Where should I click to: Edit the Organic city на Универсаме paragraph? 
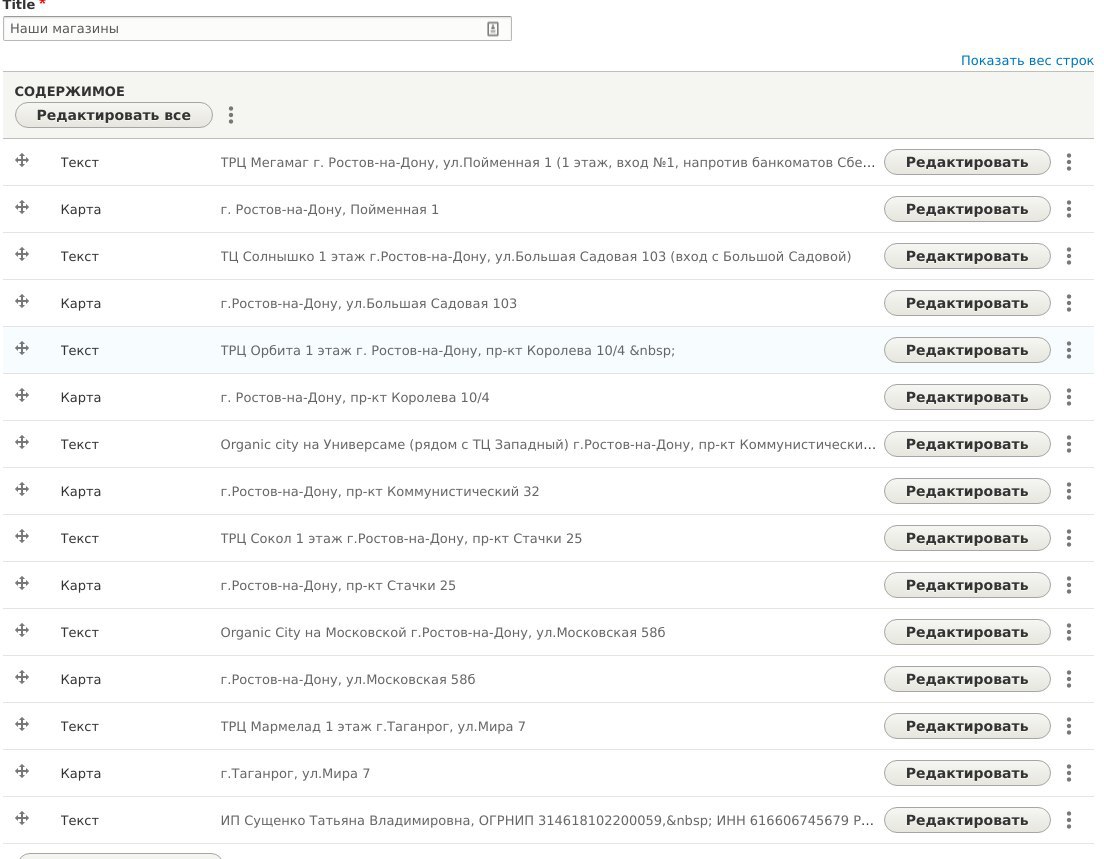(x=967, y=444)
